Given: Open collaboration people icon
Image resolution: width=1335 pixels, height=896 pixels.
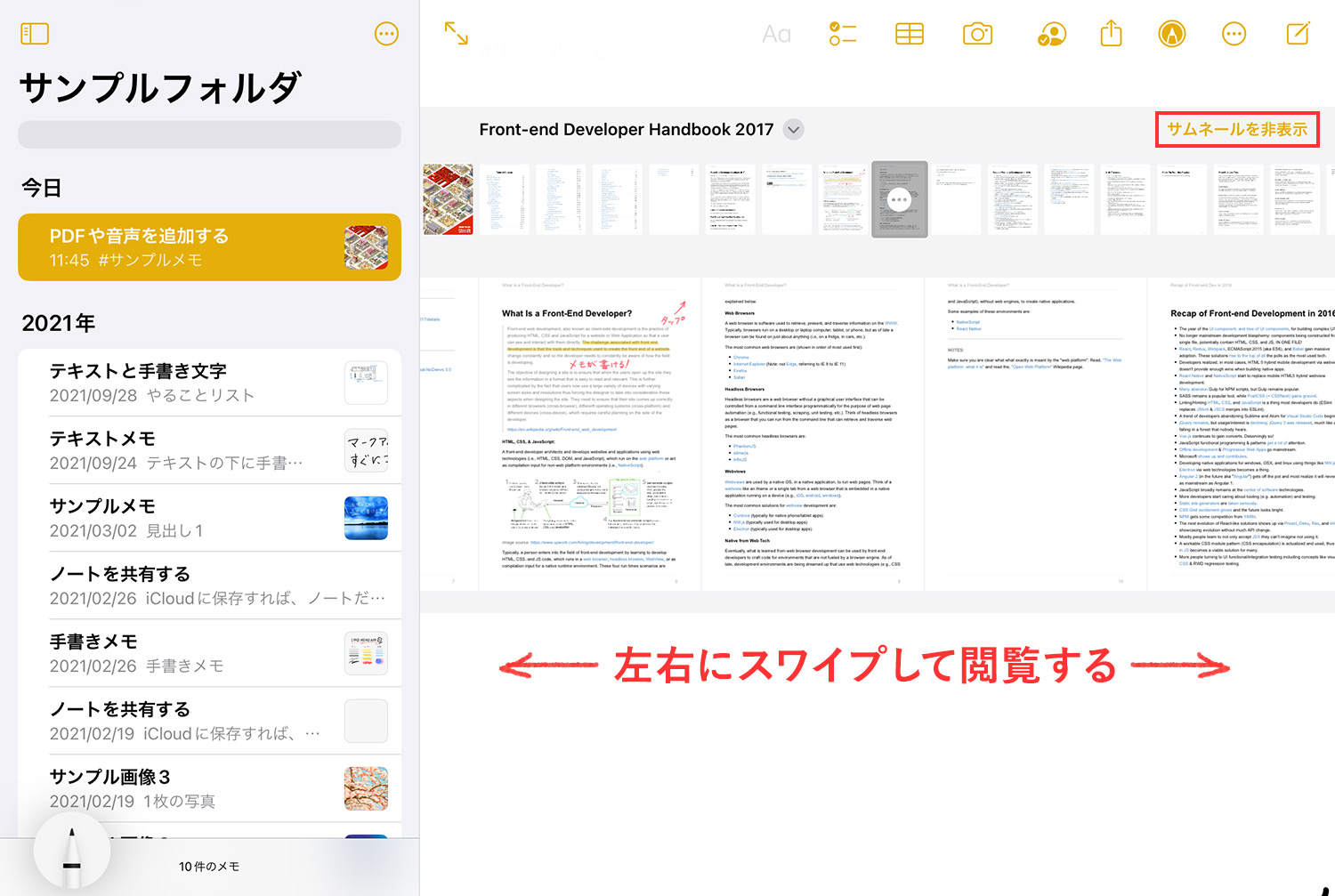Looking at the screenshot, I should (1052, 34).
